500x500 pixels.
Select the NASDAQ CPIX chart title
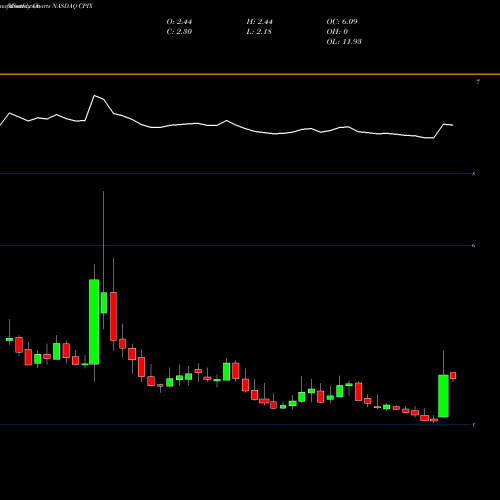[72, 6]
